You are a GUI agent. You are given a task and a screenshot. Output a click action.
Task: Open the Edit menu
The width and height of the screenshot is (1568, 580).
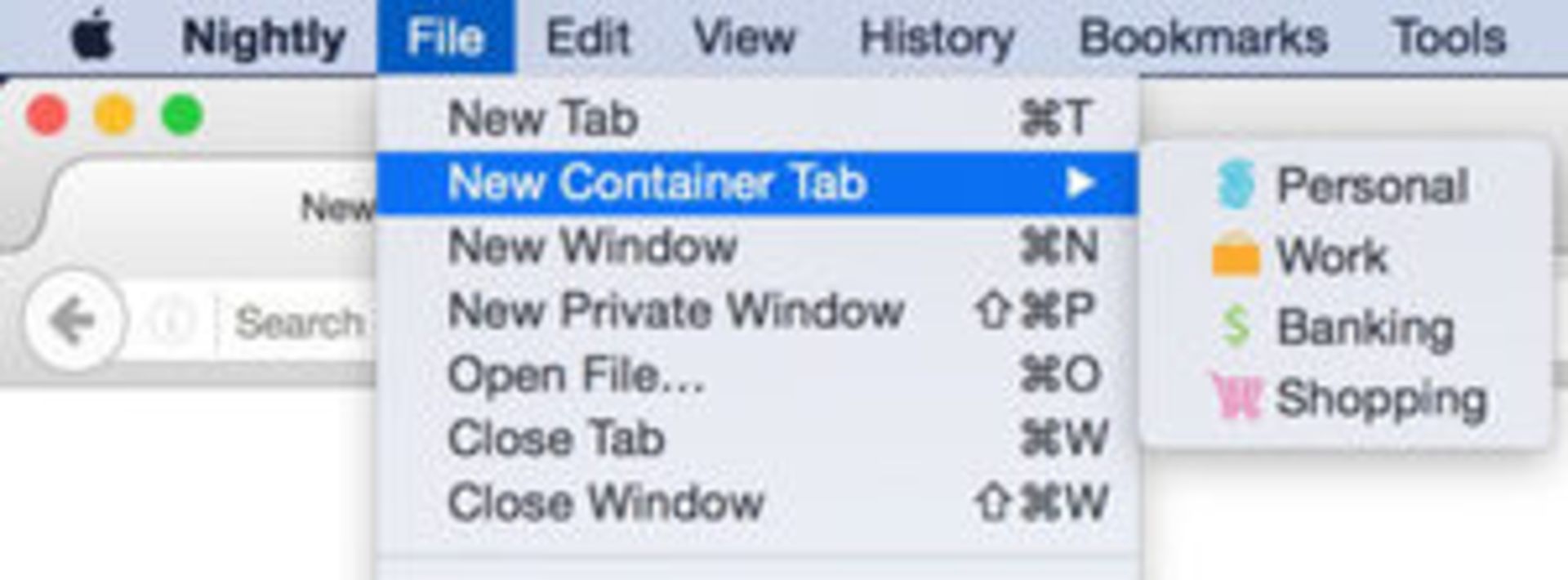[x=588, y=38]
